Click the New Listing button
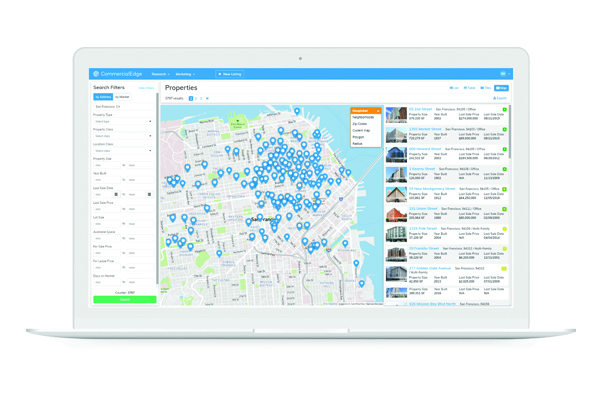The image size is (600, 400). point(230,74)
